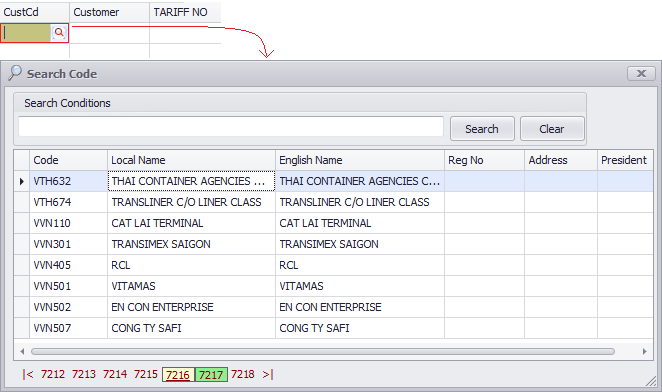
Task: Click the magnifier lookup icon in CustCd cell
Action: point(59,33)
